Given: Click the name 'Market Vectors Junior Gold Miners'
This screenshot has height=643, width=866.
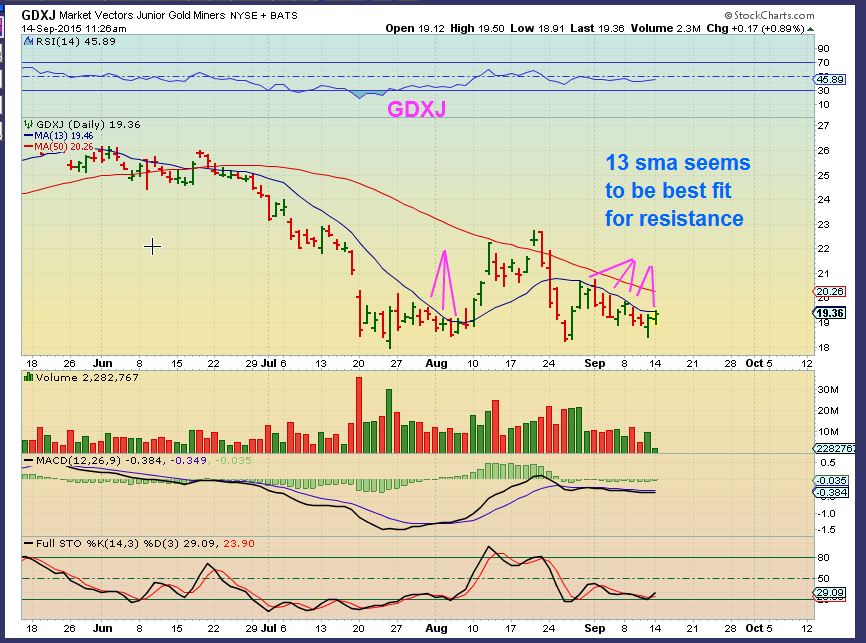Looking at the screenshot, I should point(142,15).
